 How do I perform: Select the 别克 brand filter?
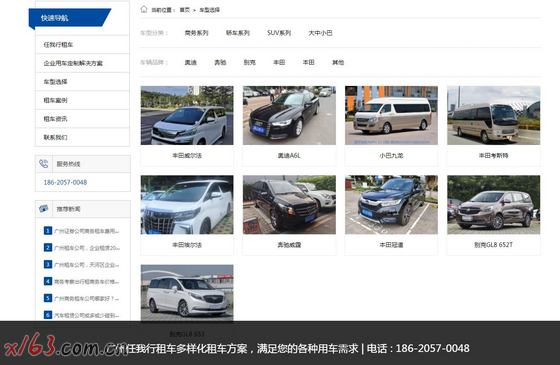tap(250, 62)
